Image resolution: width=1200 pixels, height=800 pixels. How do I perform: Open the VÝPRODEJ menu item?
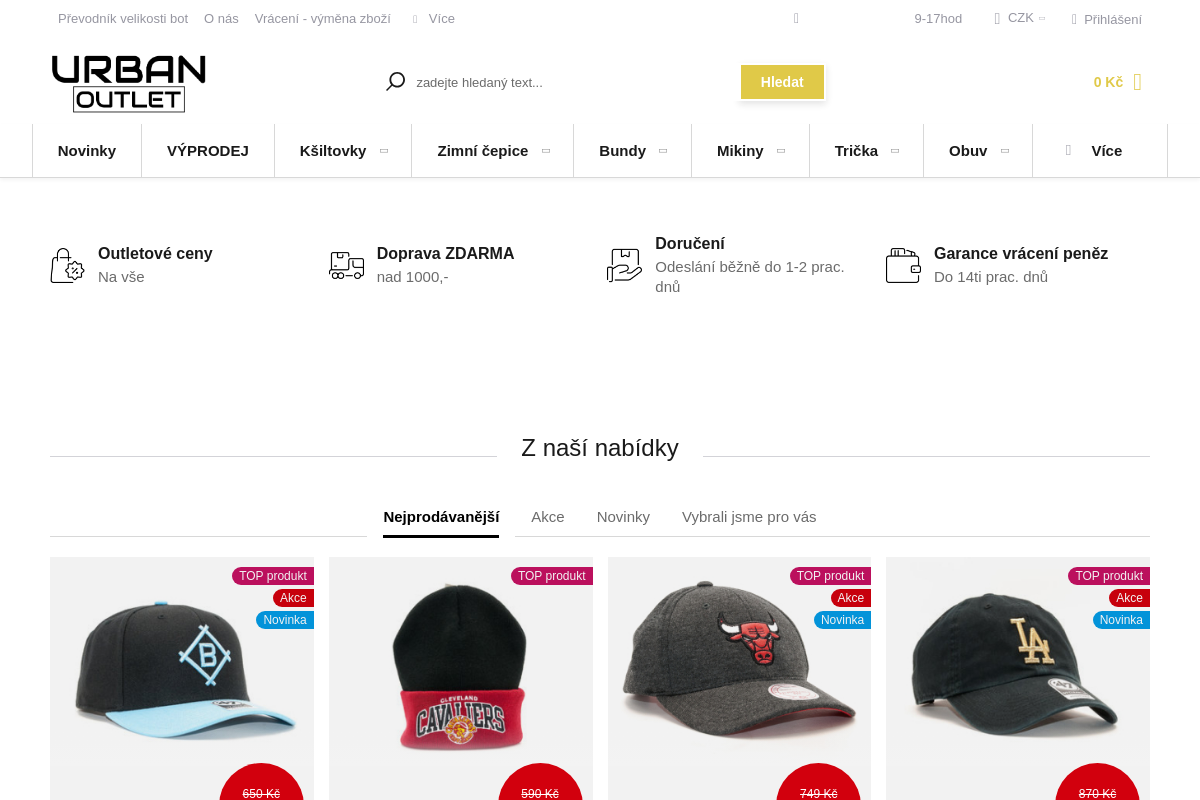coord(208,151)
